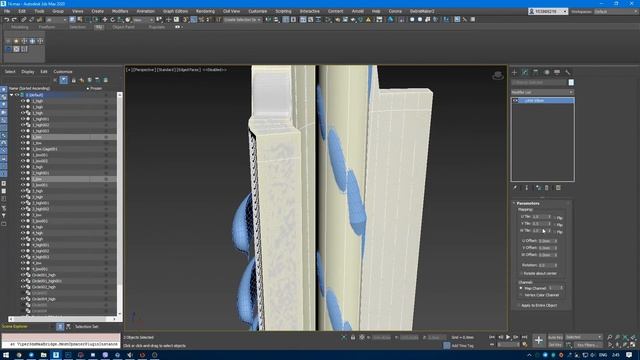Click the object color swatch beside name field
This screenshot has height=360, width=640.
click(x=571, y=82)
